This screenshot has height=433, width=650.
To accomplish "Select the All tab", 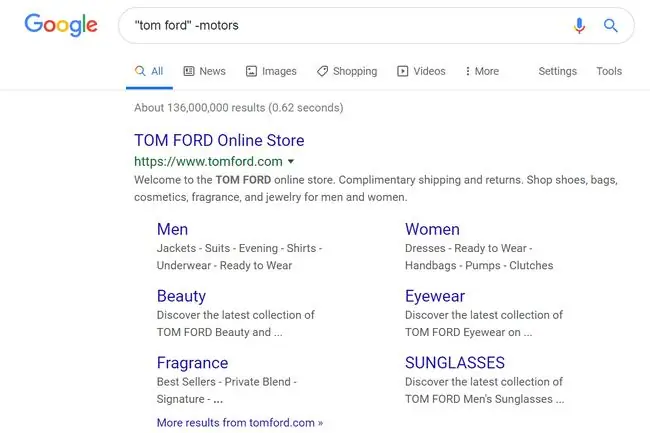I will click(149, 71).
